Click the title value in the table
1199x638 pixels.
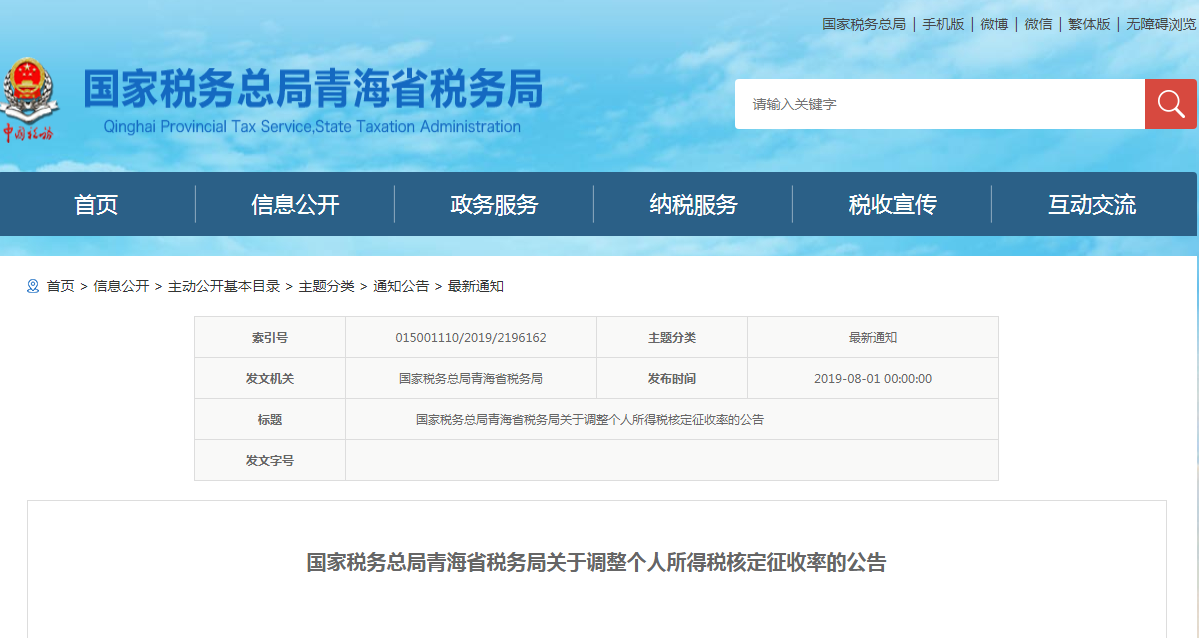[590, 419]
